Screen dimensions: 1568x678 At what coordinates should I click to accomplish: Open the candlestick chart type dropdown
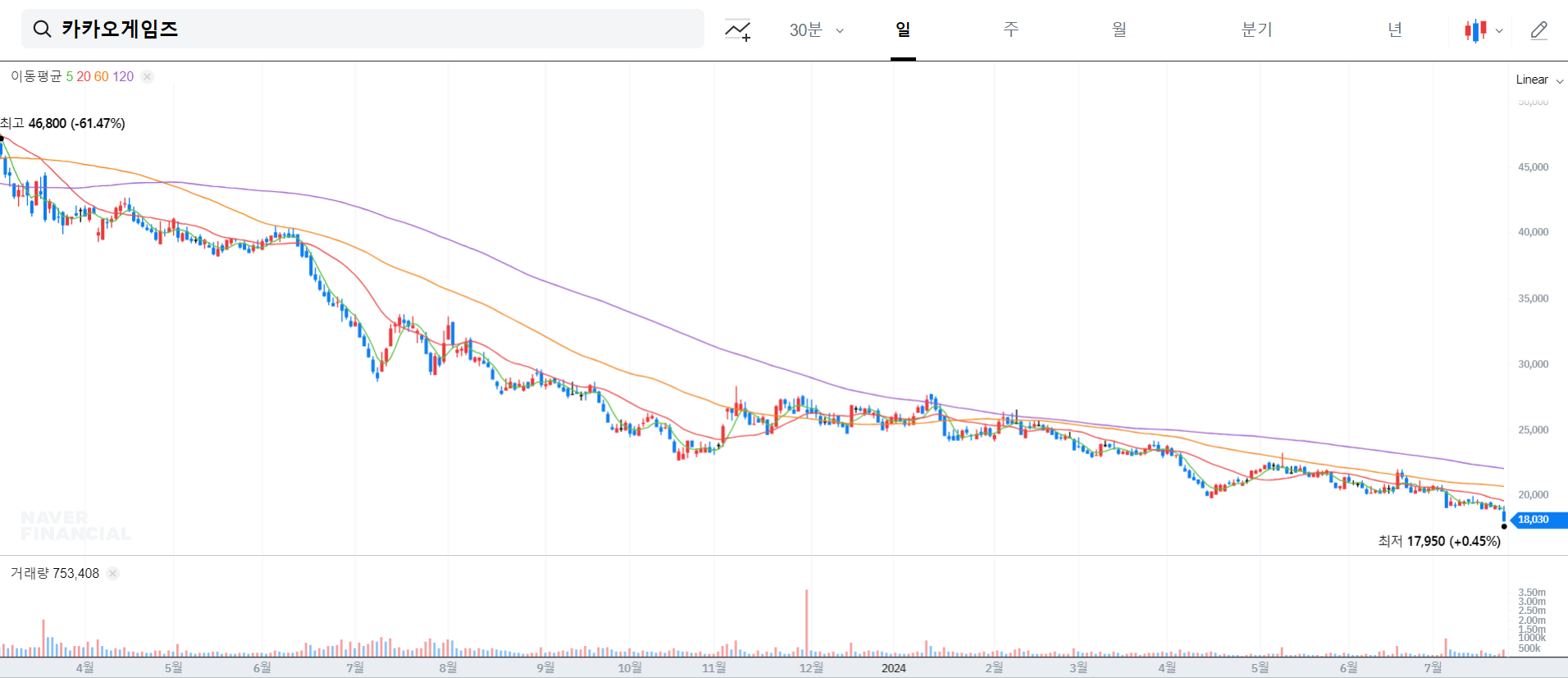pyautogui.click(x=1484, y=30)
